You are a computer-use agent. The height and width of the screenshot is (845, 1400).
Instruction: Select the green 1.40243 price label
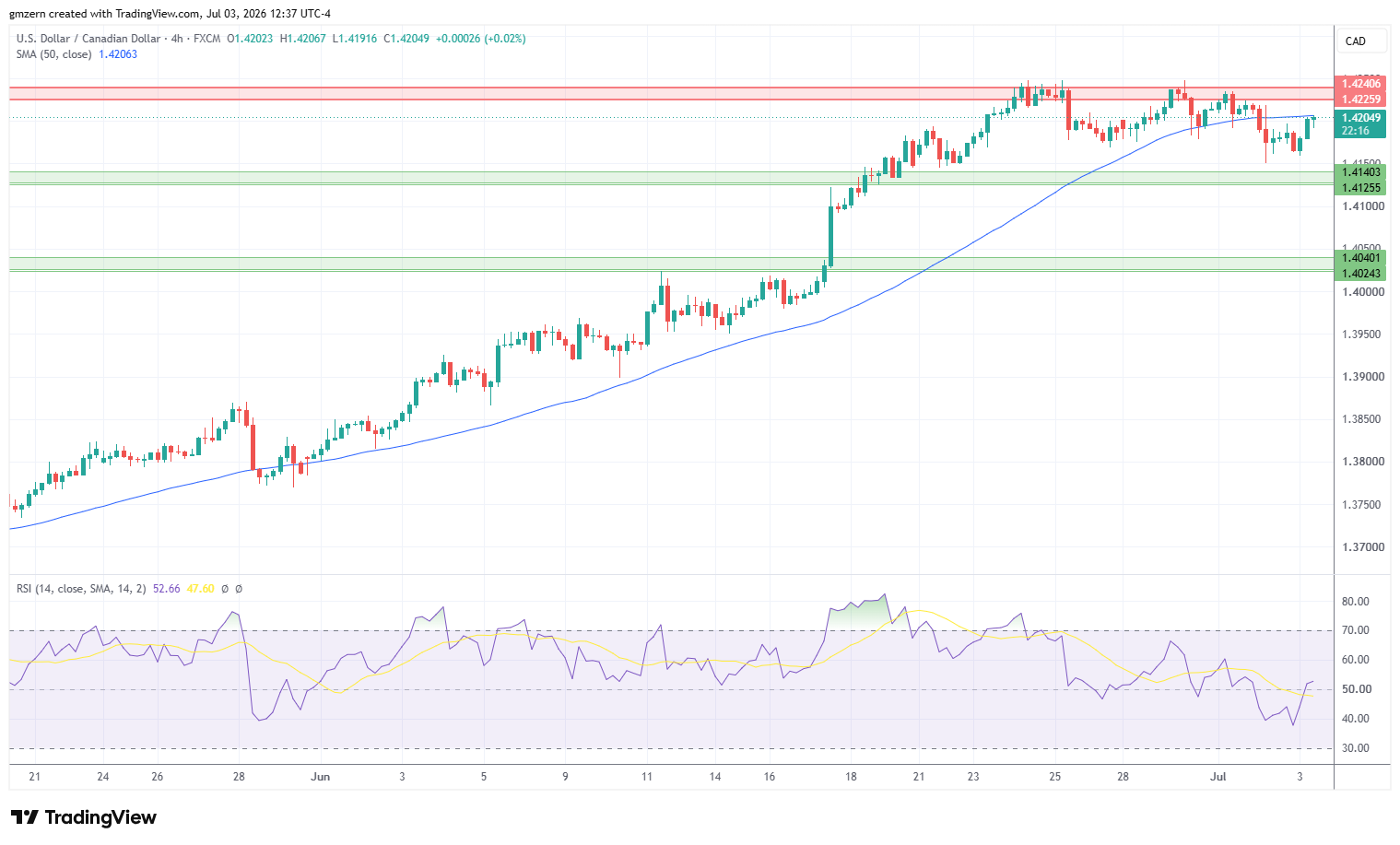click(x=1360, y=274)
